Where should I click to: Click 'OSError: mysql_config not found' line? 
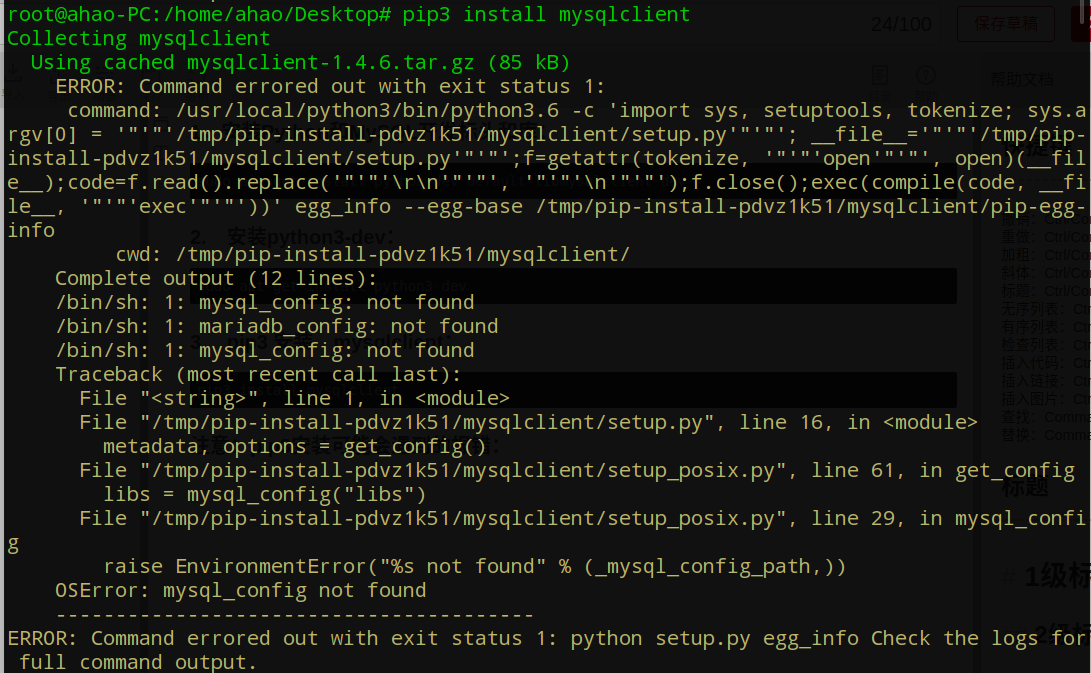[241, 591]
